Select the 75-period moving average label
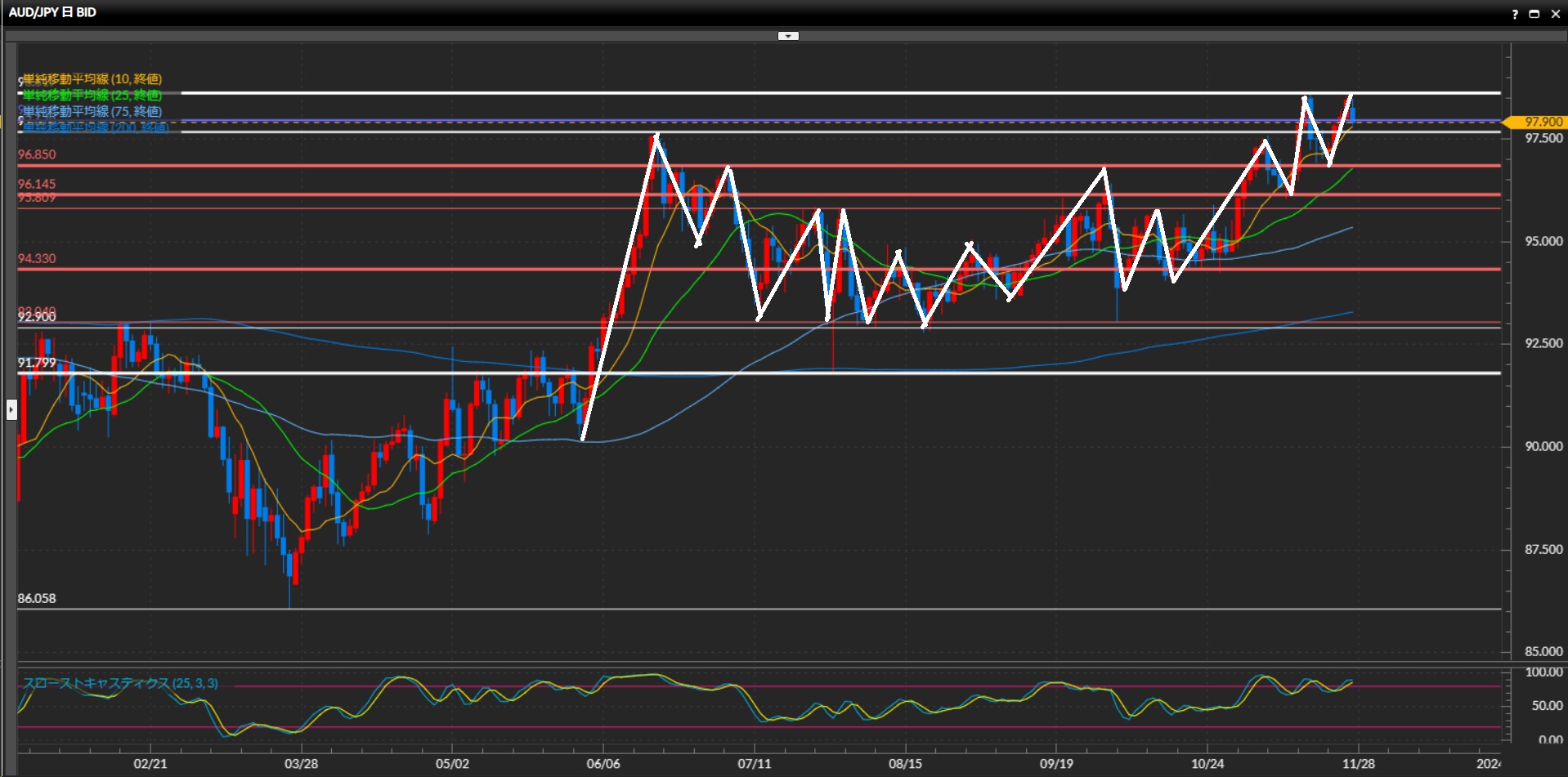This screenshot has height=777, width=1568. click(x=92, y=111)
